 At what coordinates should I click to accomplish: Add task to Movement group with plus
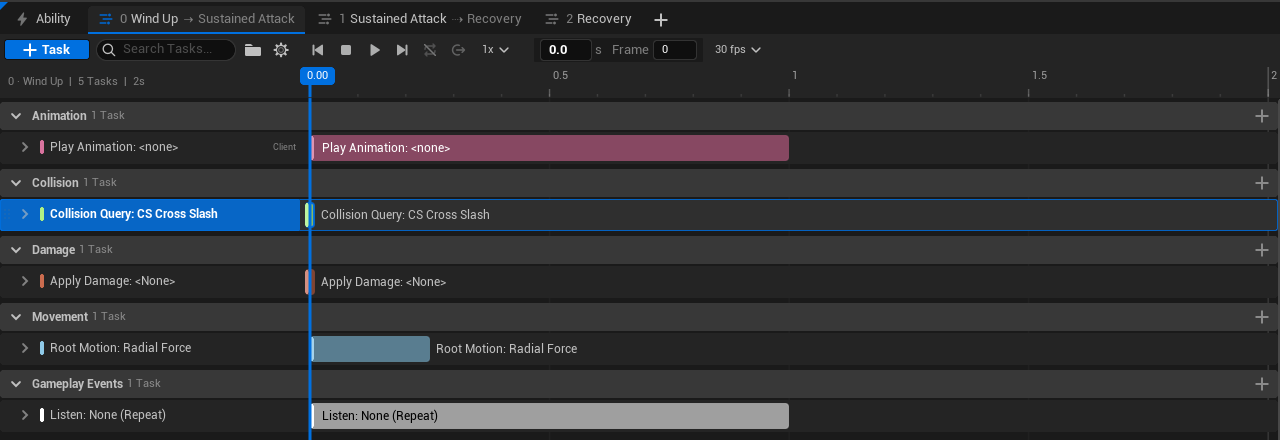click(1261, 317)
